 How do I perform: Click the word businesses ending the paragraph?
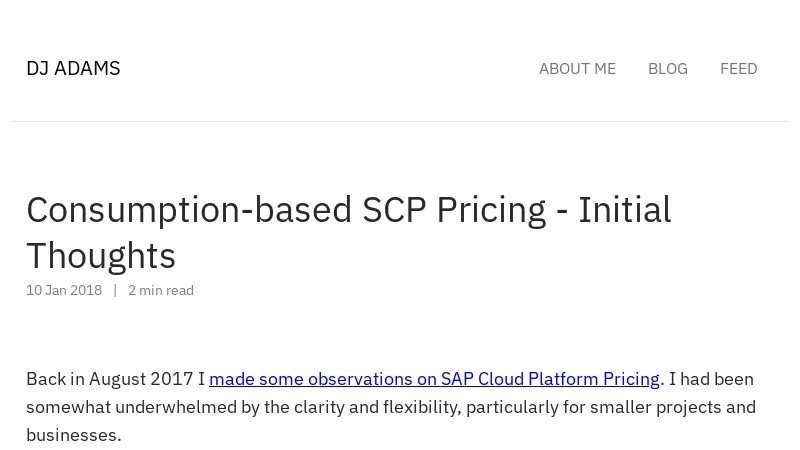point(72,435)
